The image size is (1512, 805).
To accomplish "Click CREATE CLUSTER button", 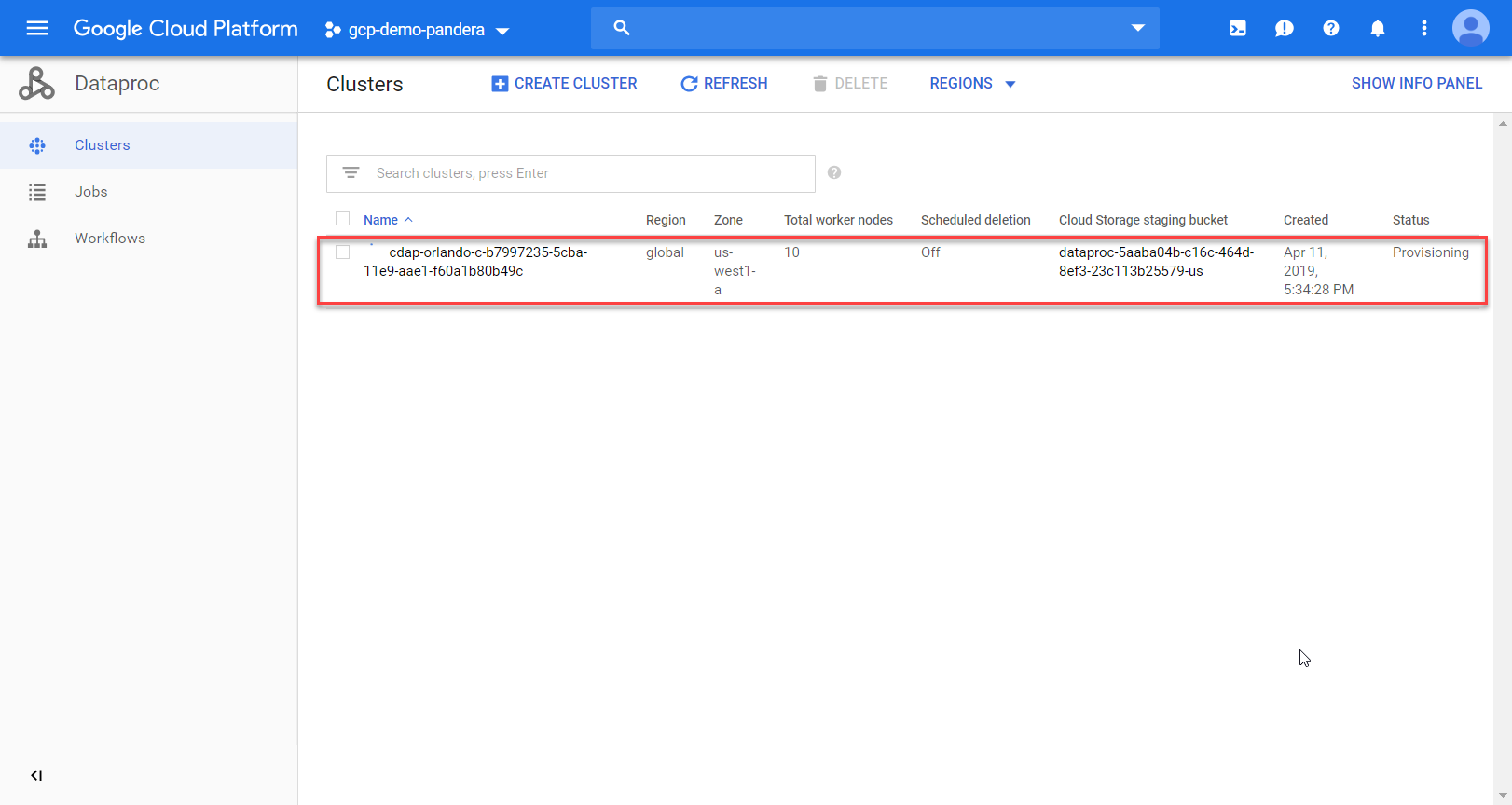I will coord(564,84).
